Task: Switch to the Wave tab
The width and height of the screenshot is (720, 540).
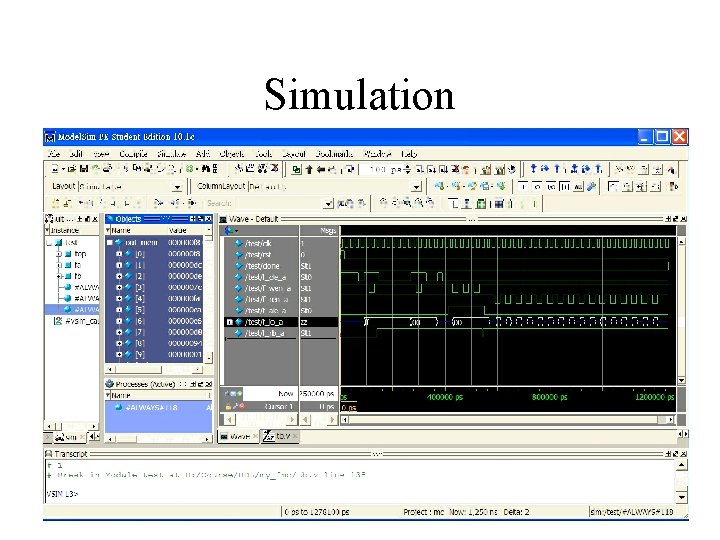Action: tap(239, 436)
